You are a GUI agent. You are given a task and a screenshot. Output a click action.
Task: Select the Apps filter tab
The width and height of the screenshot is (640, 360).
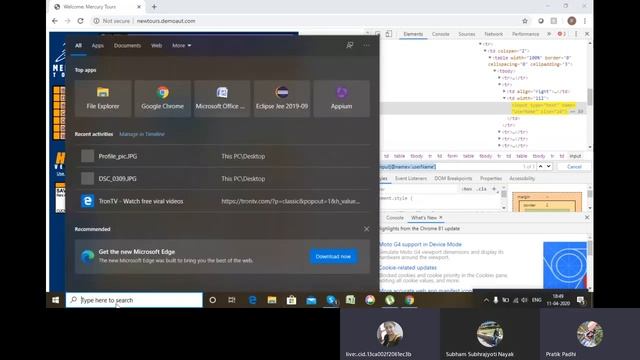pyautogui.click(x=98, y=45)
